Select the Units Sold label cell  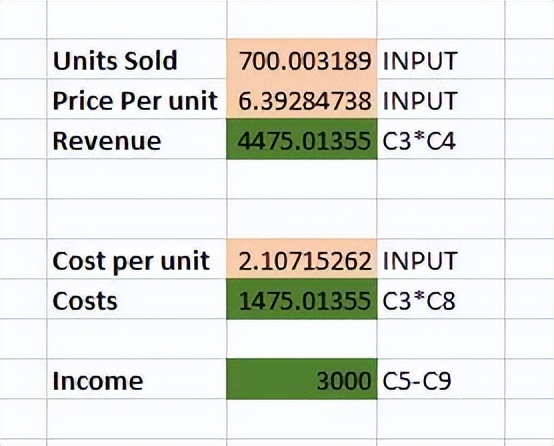pyautogui.click(x=136, y=60)
